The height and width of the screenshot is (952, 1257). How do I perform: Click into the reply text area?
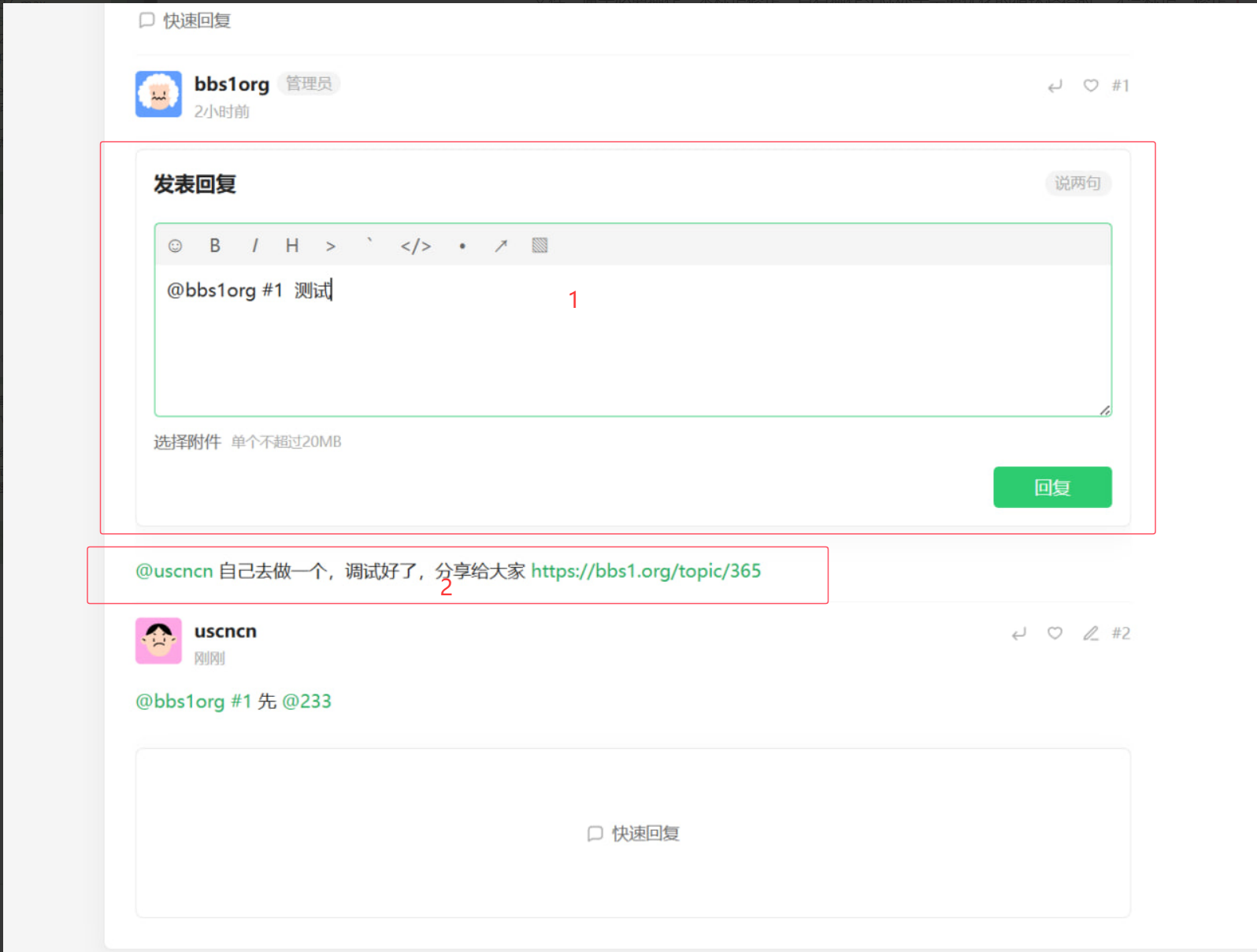[x=633, y=340]
